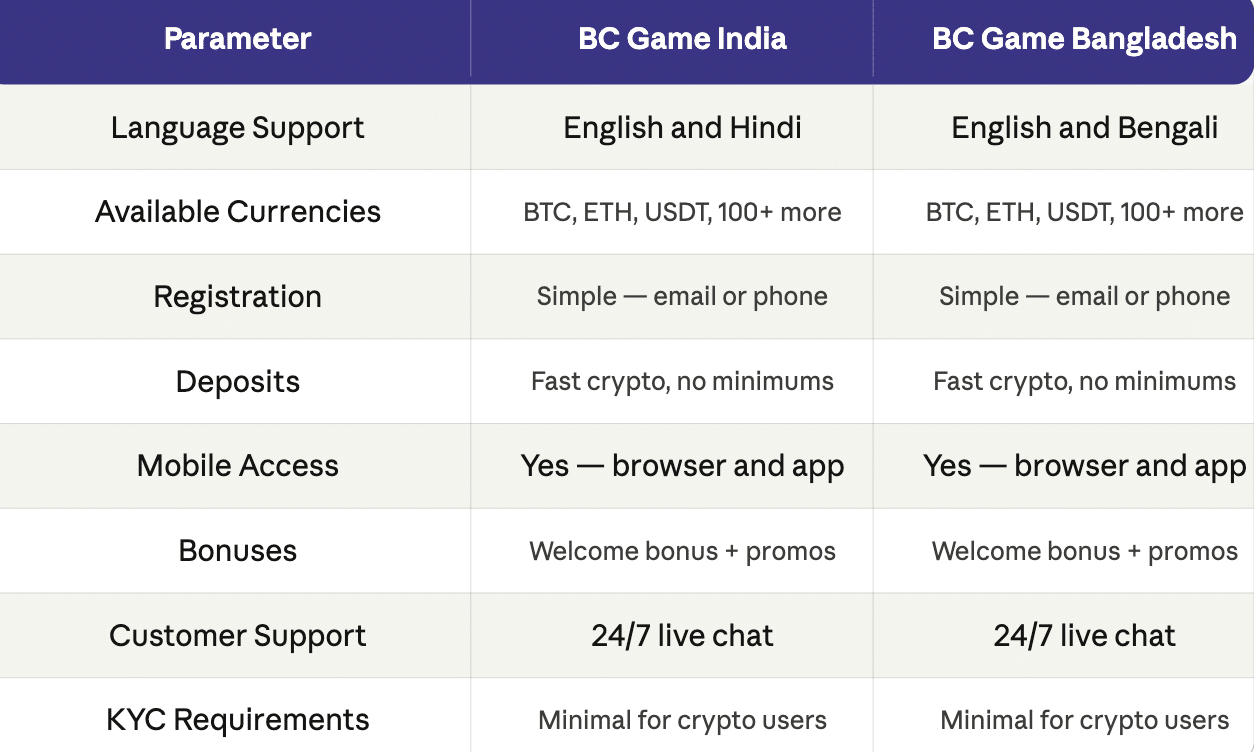Click the KYC Requirements row label
Image resolution: width=1254 pixels, height=752 pixels.
click(x=237, y=720)
